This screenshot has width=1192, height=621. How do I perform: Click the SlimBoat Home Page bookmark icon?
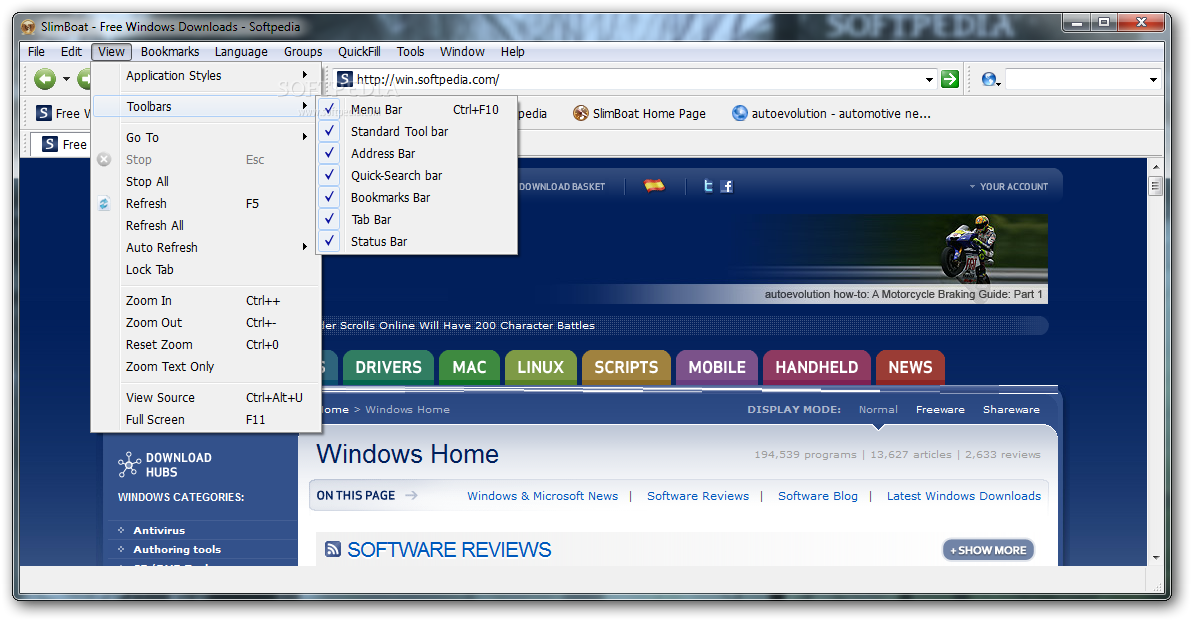click(x=581, y=113)
